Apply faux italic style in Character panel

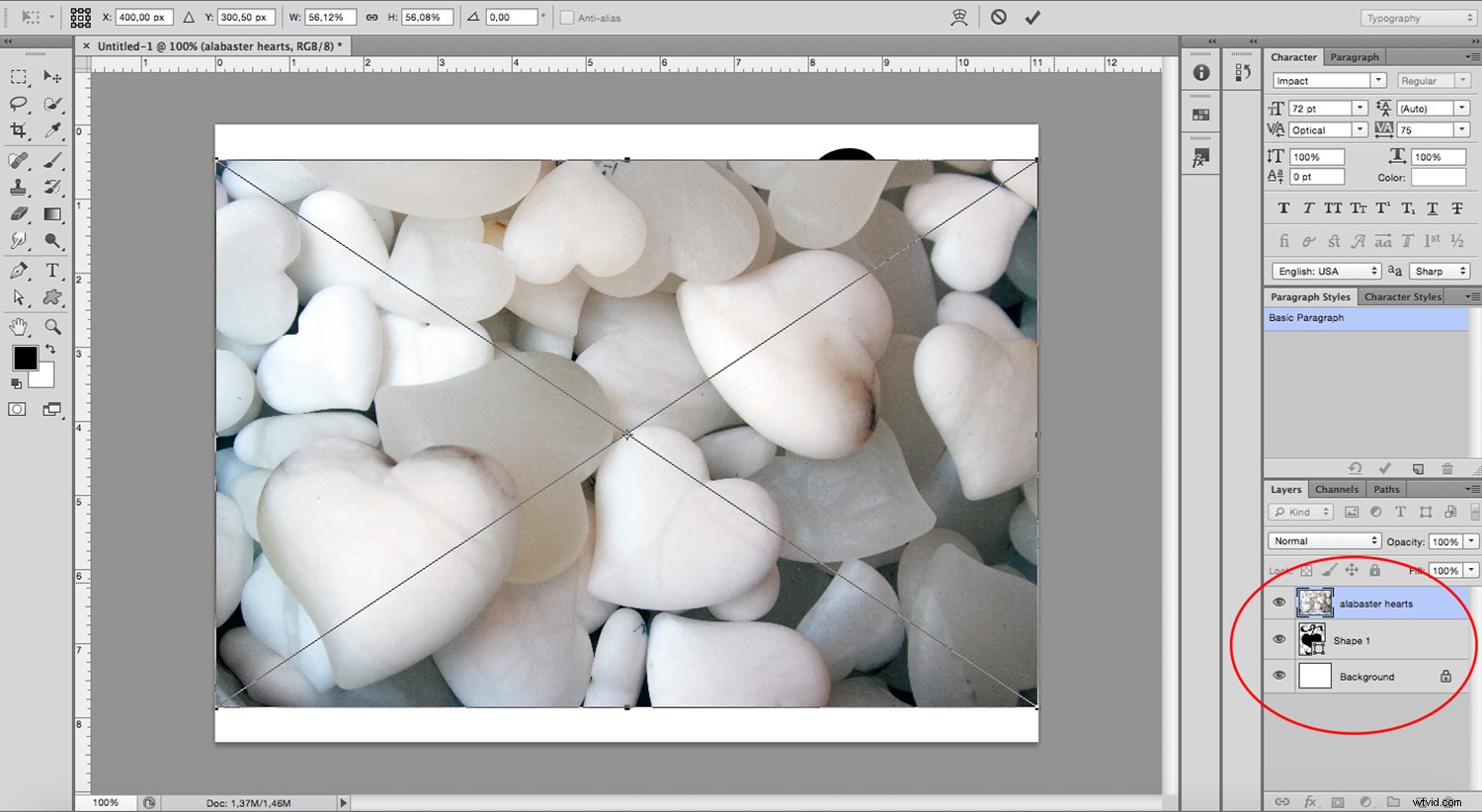coord(1306,207)
